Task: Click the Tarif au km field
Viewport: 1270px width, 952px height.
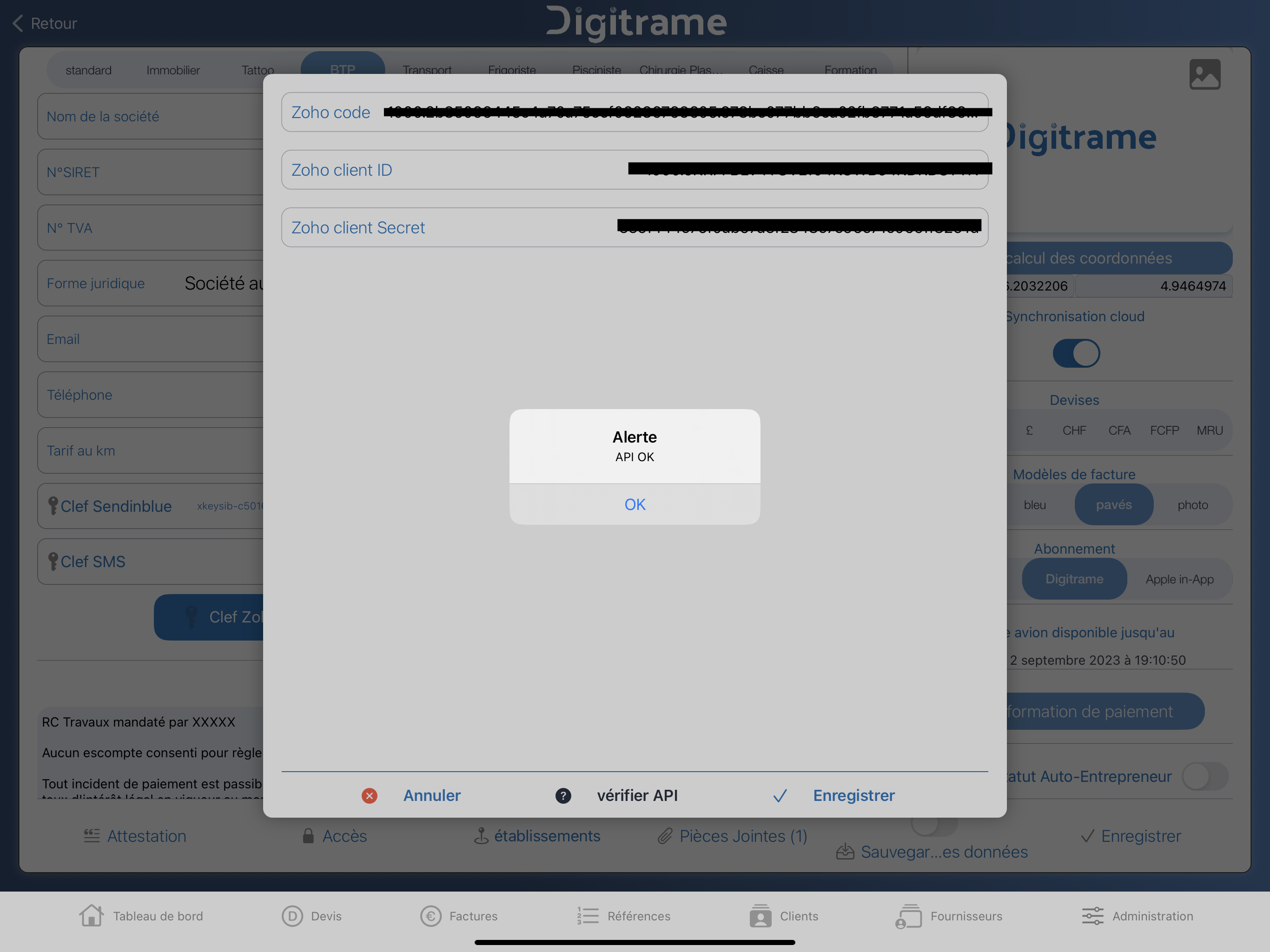Action: click(x=151, y=450)
